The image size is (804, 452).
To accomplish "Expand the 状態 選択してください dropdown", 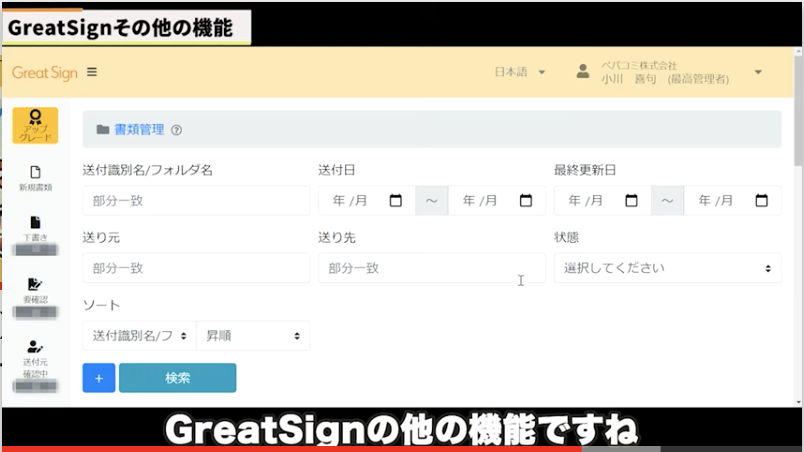I will (667, 268).
